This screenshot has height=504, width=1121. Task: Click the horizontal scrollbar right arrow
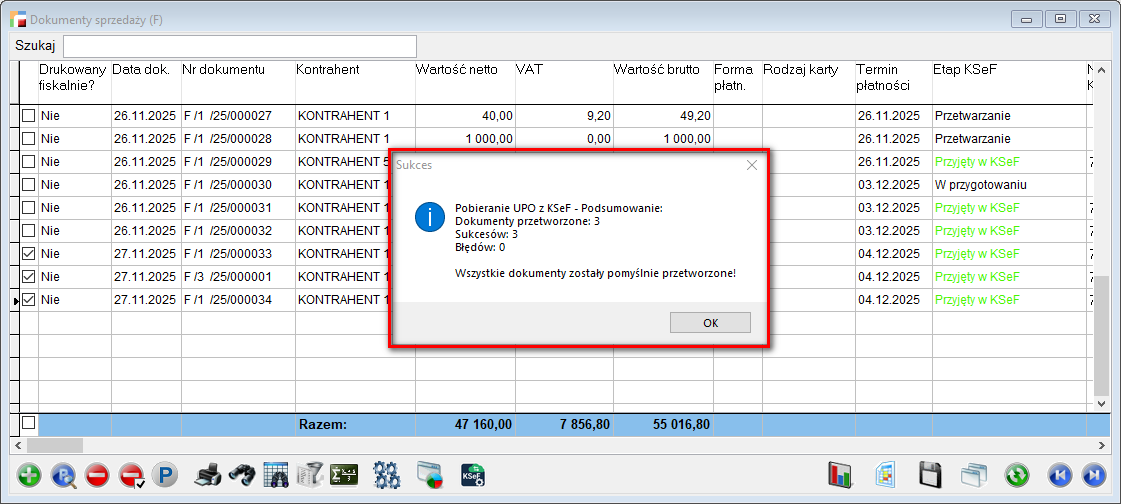click(x=1103, y=445)
